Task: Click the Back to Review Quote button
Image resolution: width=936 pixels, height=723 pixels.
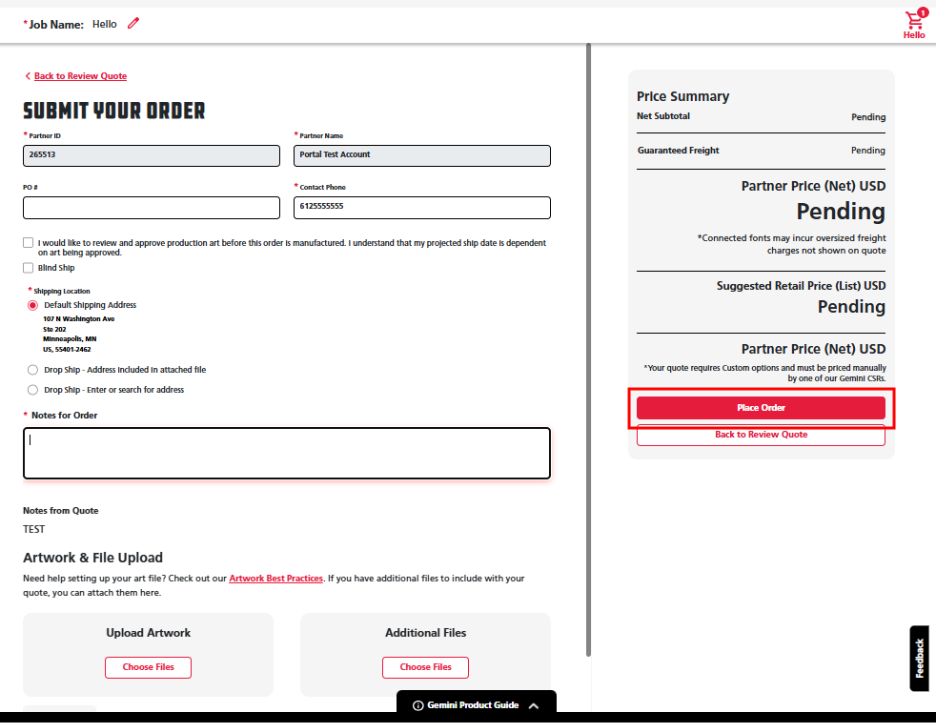Action: click(x=760, y=435)
